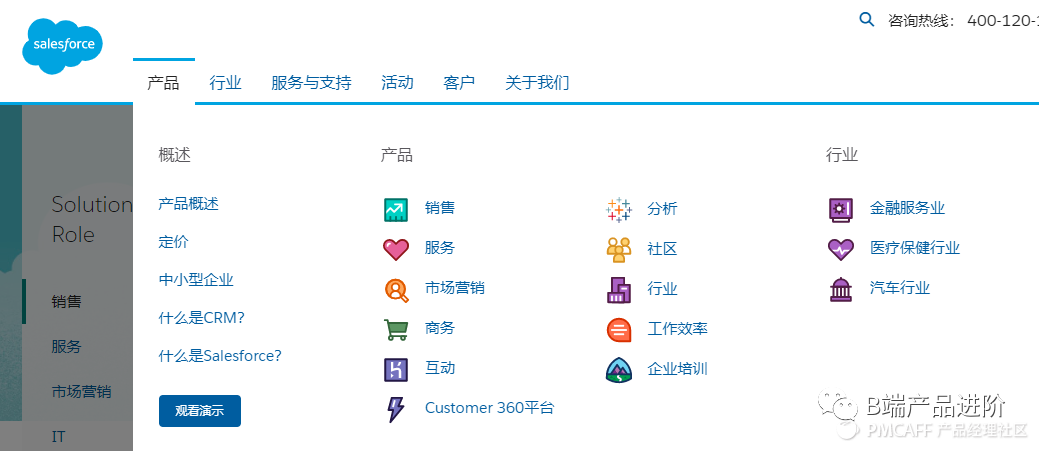Viewport: 1039px width, 451px height.
Task: Click the pink heart 服务 icon
Action: [396, 249]
